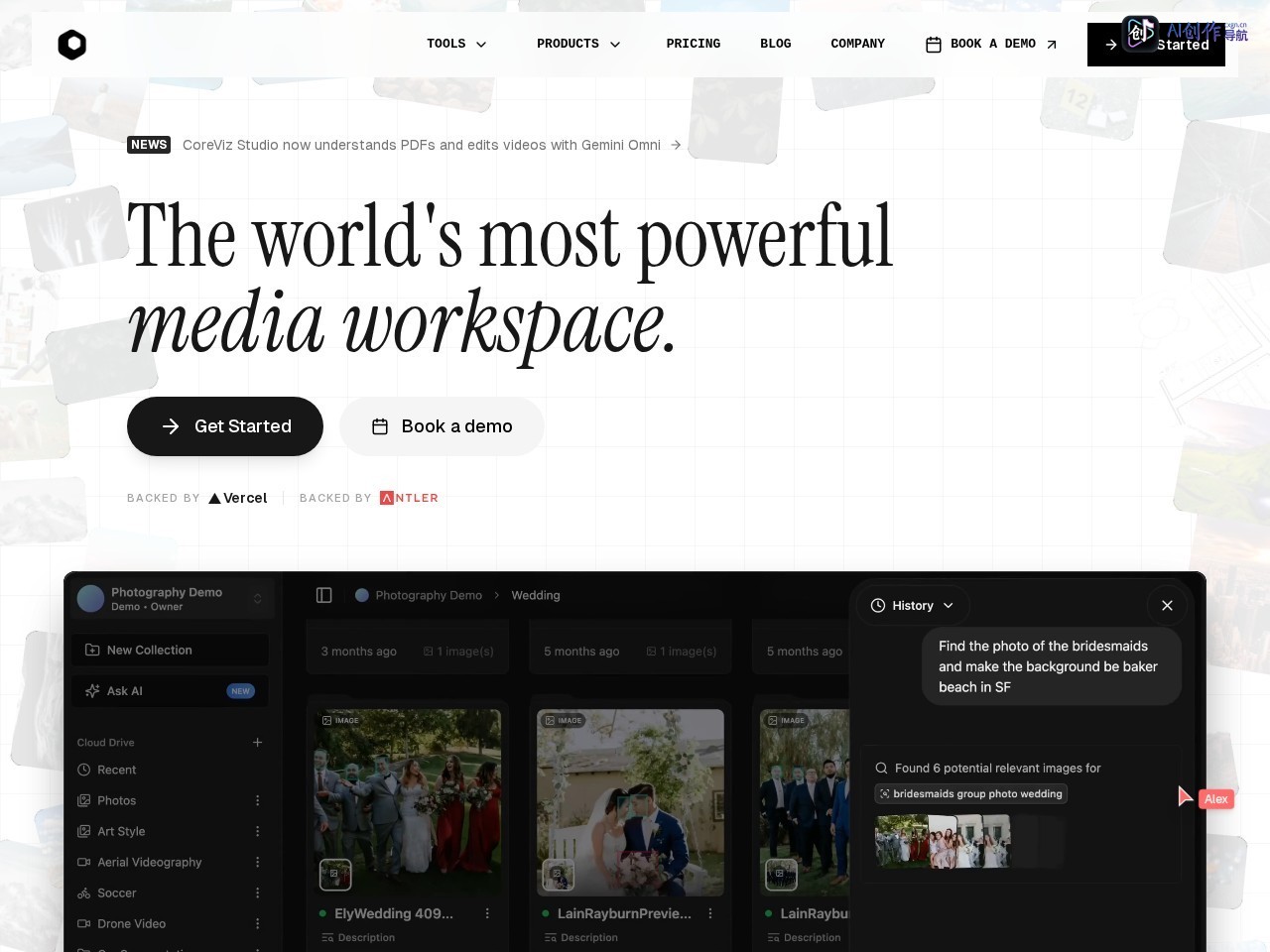The width and height of the screenshot is (1270, 952).
Task: Click the news arrow after Gemini Omni
Action: coord(676,145)
